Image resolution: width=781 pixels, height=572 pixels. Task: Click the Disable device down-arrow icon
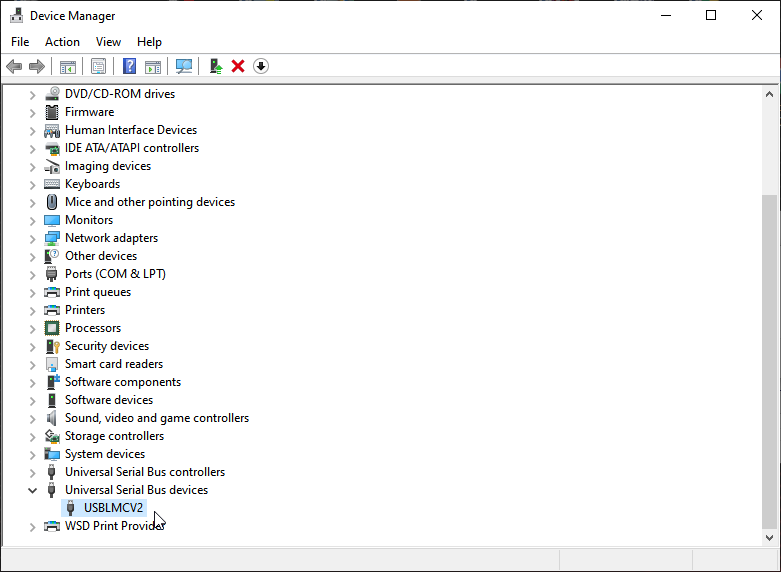coord(261,66)
